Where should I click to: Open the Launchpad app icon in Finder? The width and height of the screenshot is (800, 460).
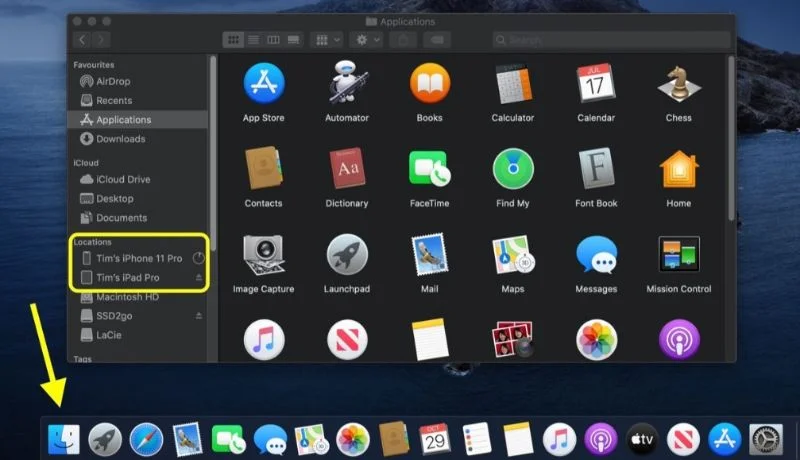point(347,254)
